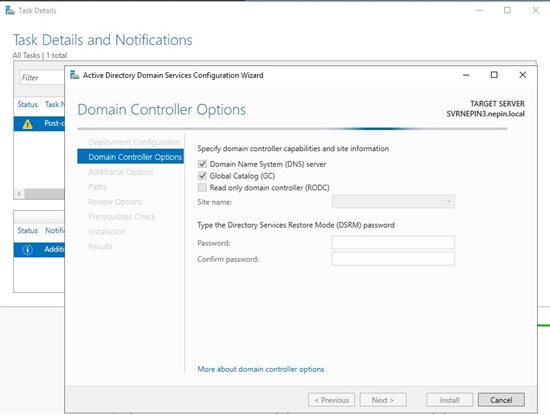Maximize the Task Details window
550x415 pixels.
(x=507, y=11)
